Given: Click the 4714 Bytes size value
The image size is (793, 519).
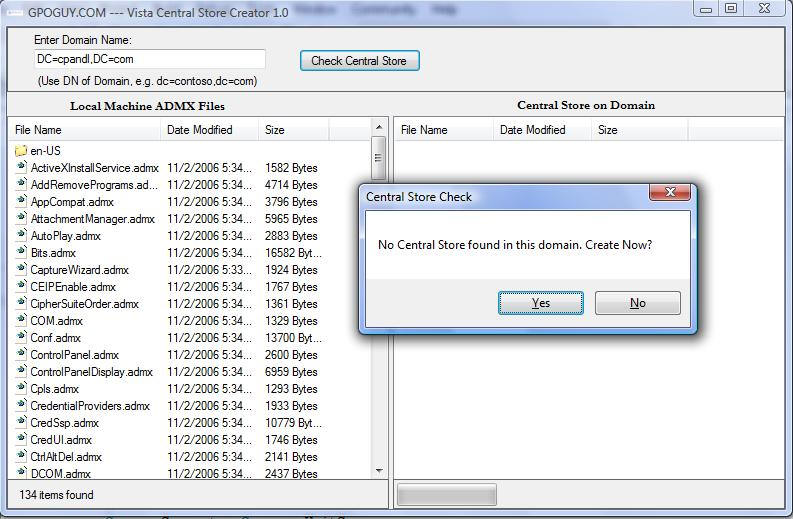Looking at the screenshot, I should 291,185.
